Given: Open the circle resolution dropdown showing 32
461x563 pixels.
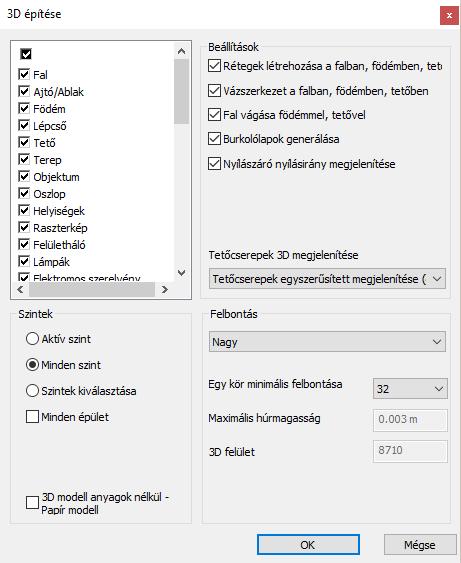Looking at the screenshot, I should pyautogui.click(x=410, y=389).
